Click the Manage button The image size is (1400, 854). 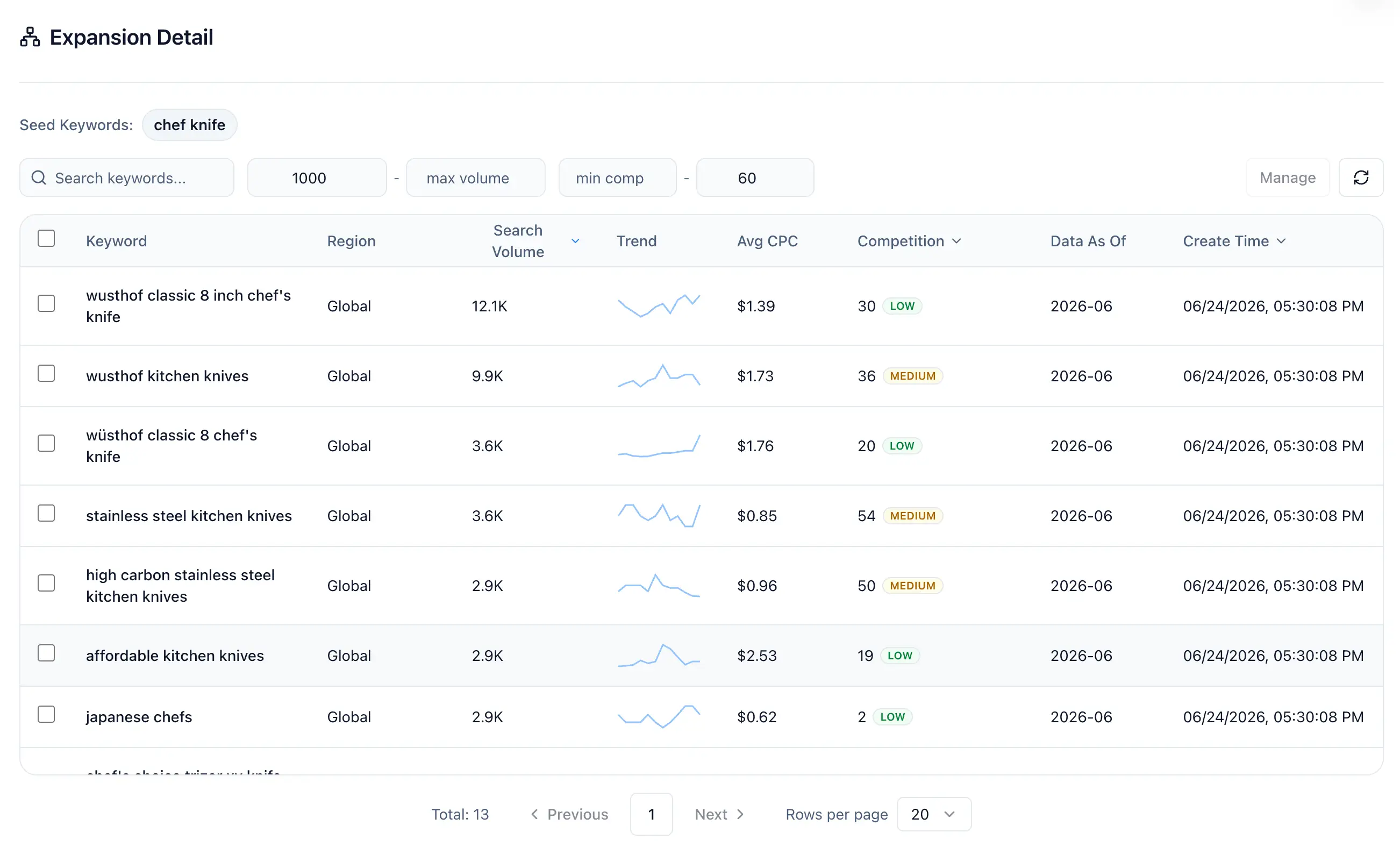click(1288, 178)
